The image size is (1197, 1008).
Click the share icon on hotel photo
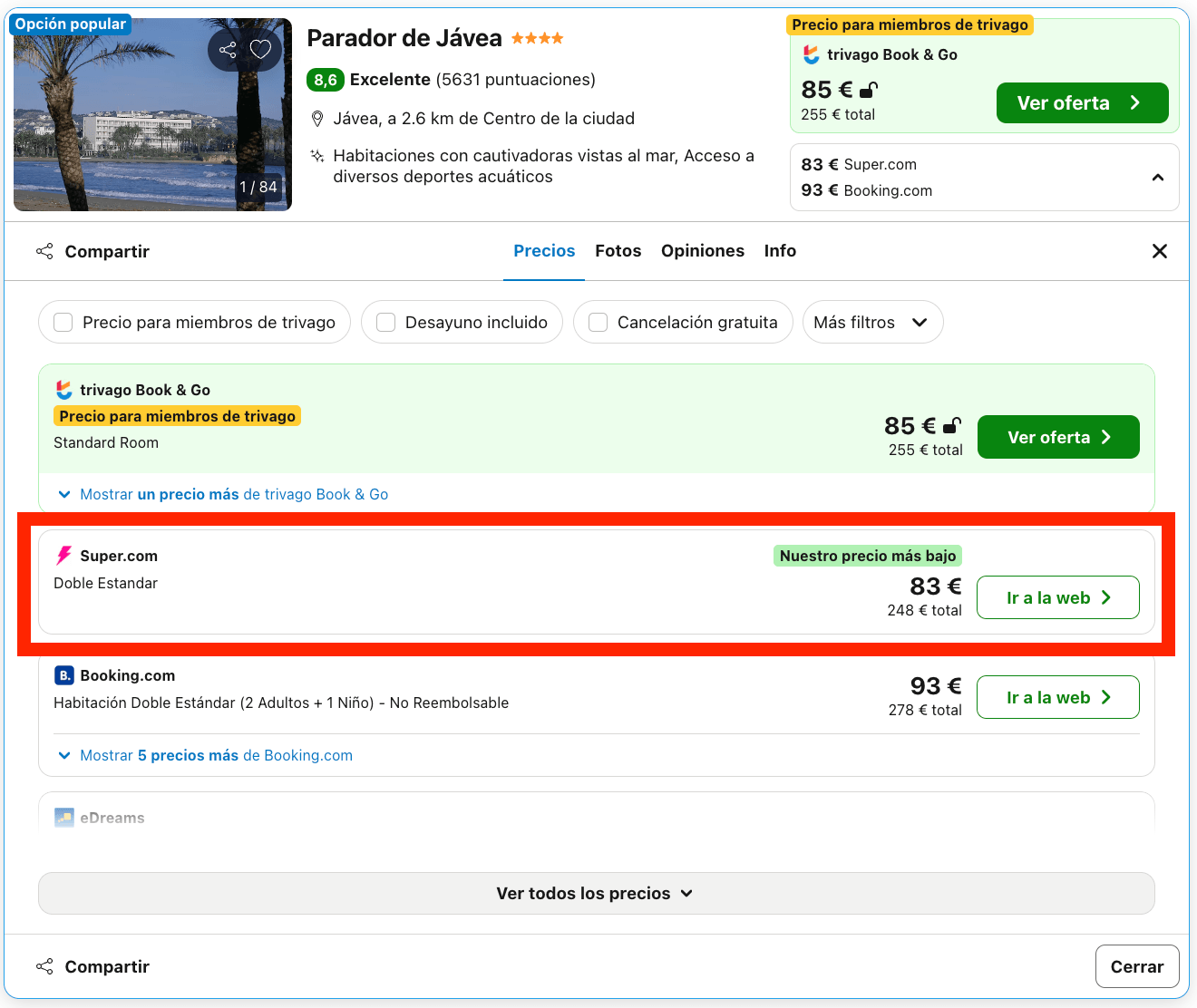coord(228,50)
